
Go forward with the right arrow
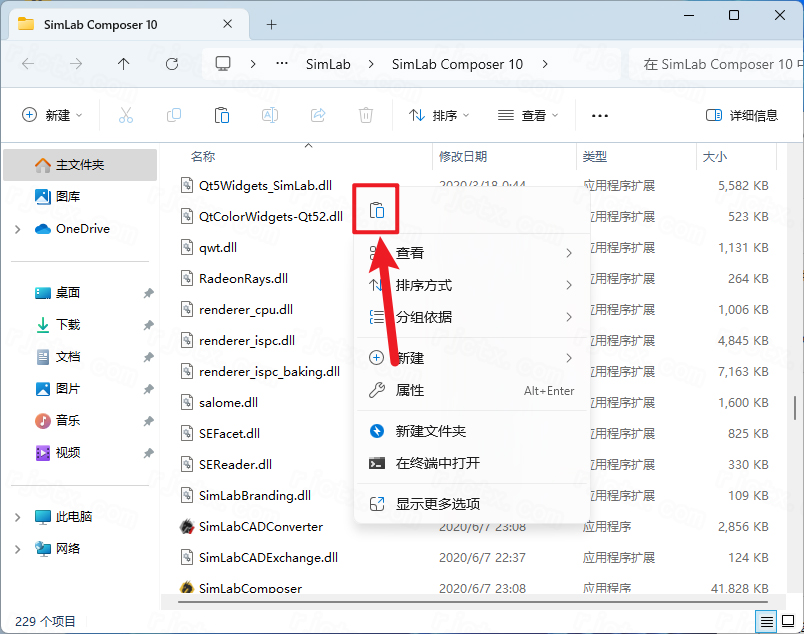pos(76,64)
